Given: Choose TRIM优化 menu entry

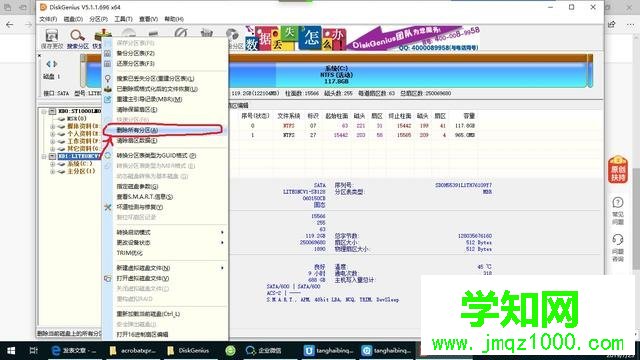Looking at the screenshot, I should [x=165, y=253].
